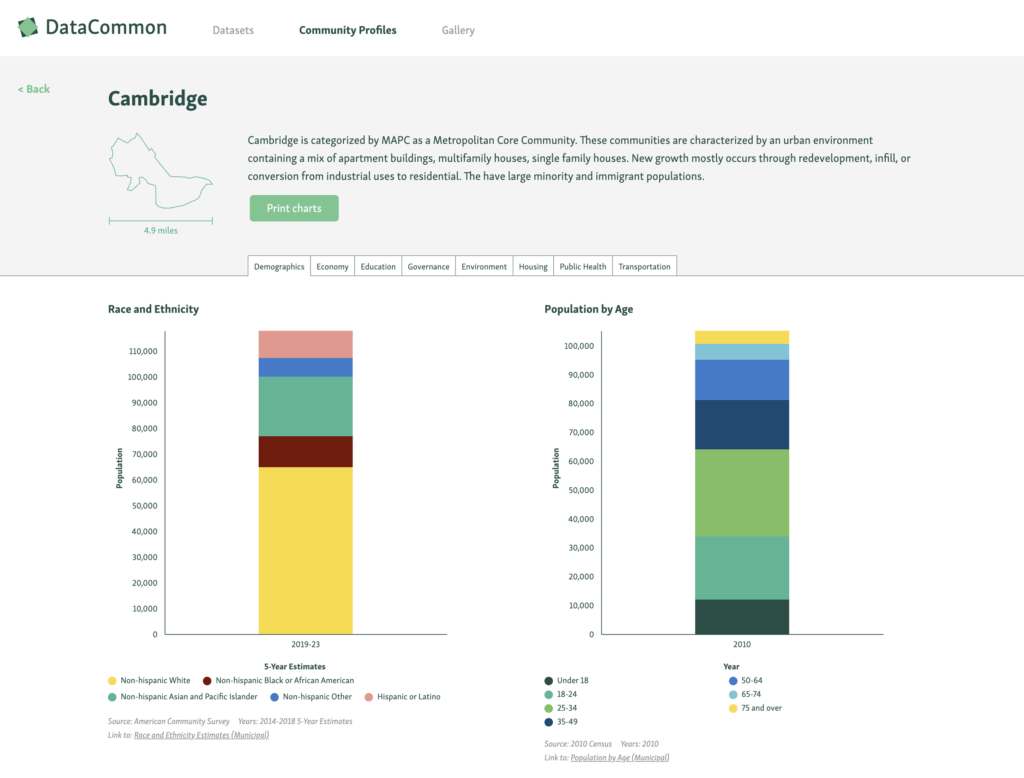Open Population by Age (Municipal) link
The height and width of the screenshot is (778, 1024).
tap(619, 758)
